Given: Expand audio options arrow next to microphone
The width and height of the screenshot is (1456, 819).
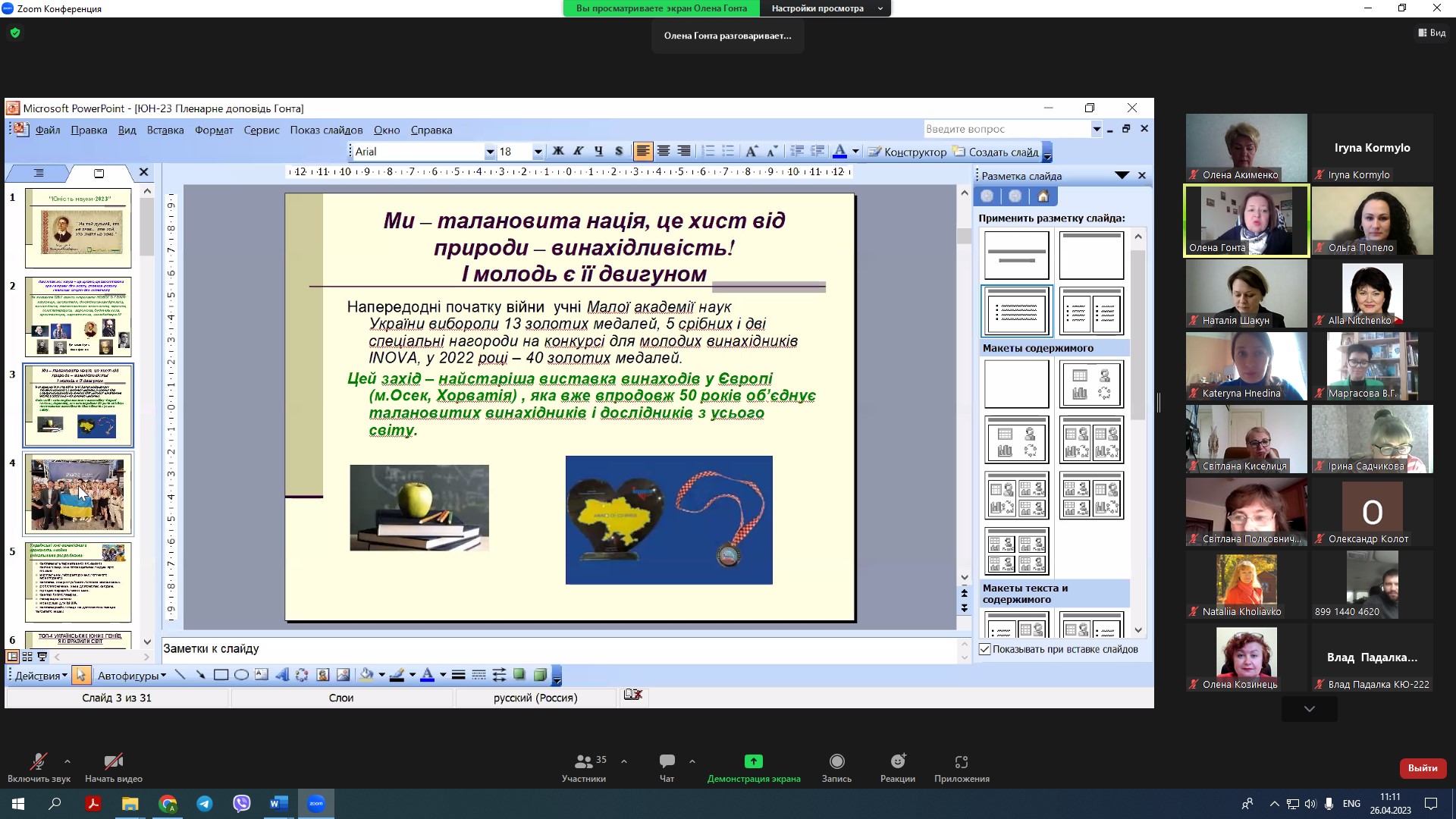Looking at the screenshot, I should coord(67,761).
